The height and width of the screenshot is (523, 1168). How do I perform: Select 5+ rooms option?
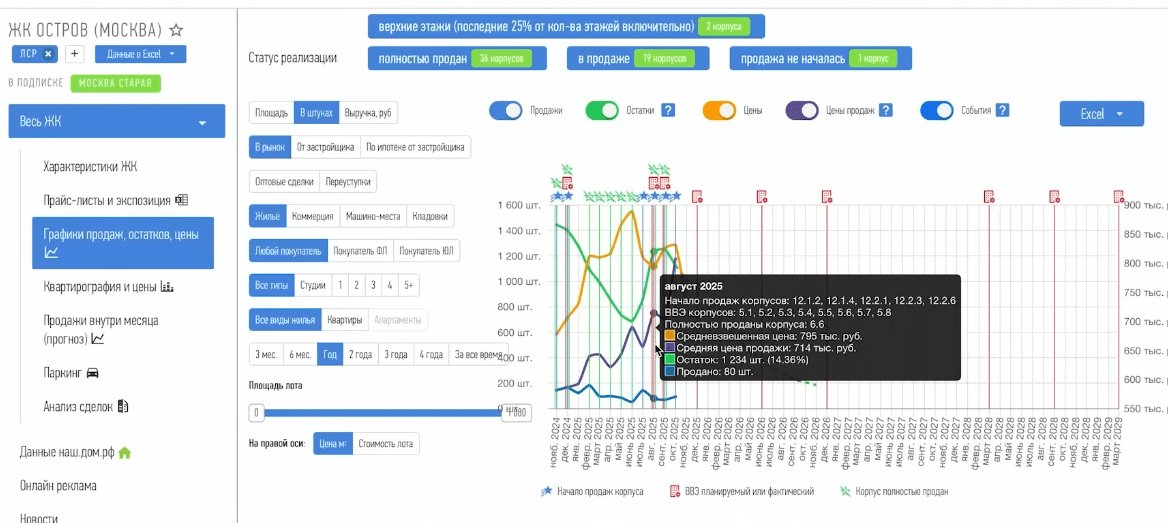pos(409,285)
